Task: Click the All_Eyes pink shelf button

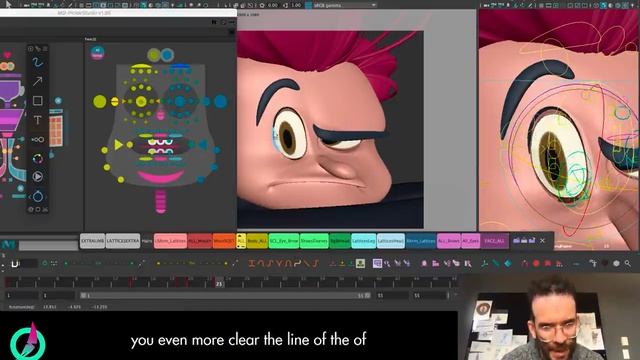Action: tap(471, 241)
